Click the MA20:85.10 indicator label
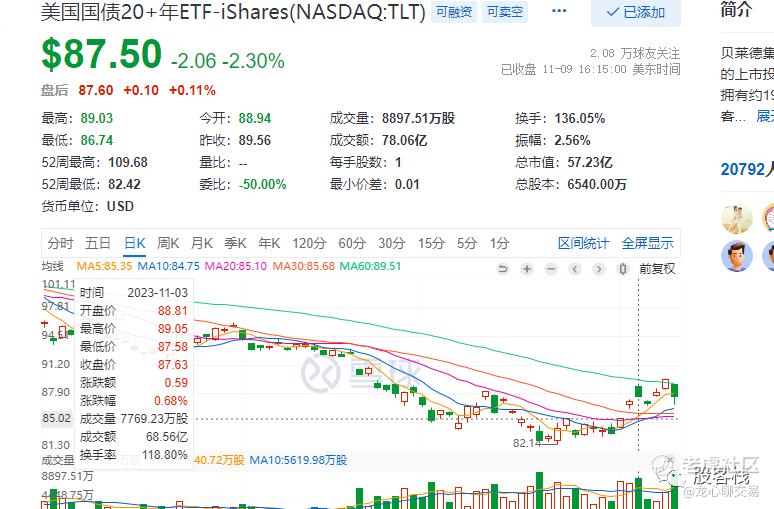This screenshot has height=509, width=774. pos(235,266)
